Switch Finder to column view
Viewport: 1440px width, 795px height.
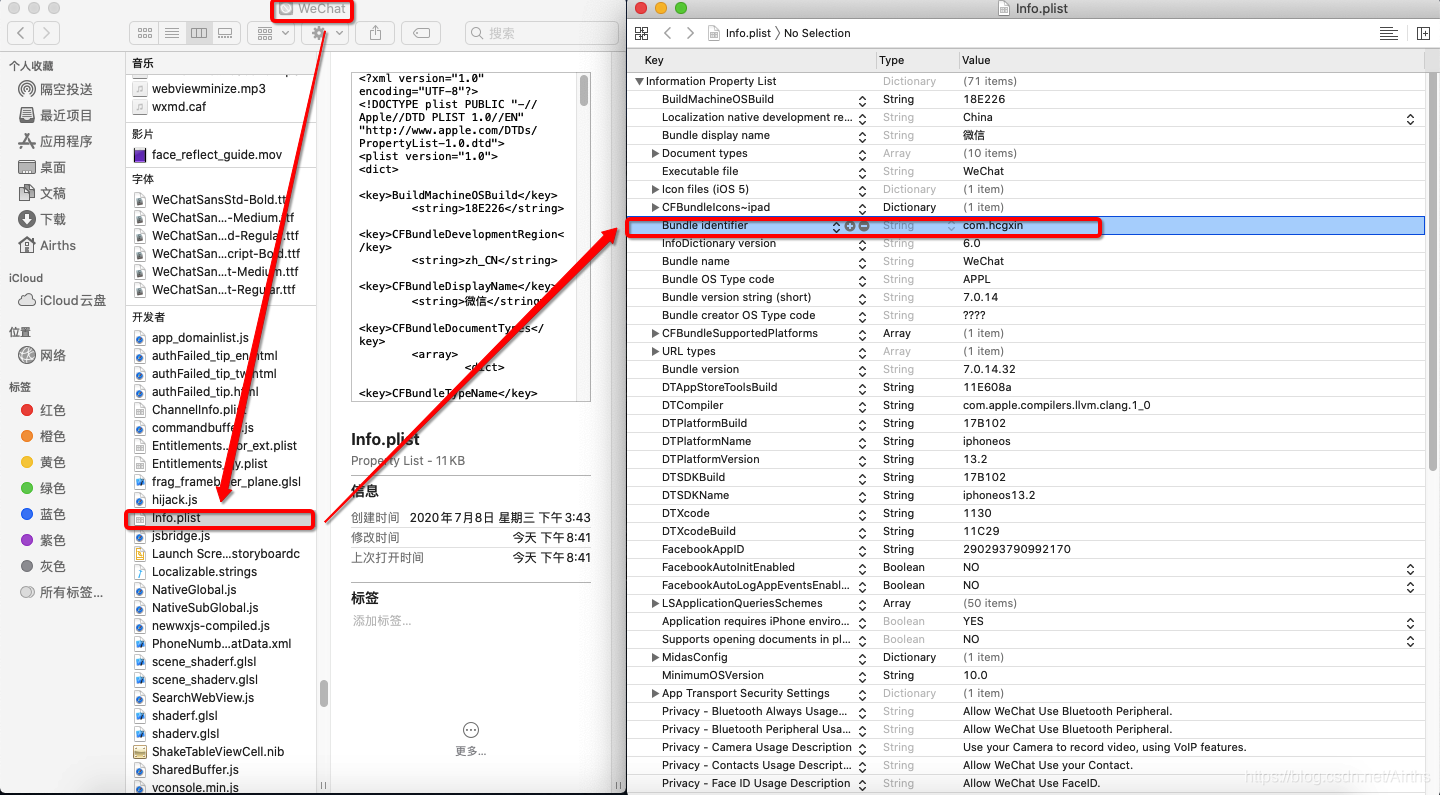click(x=198, y=33)
